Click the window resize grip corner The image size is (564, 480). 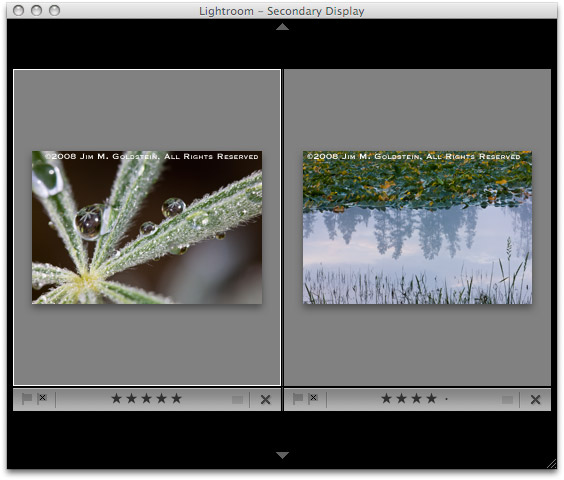(551, 463)
